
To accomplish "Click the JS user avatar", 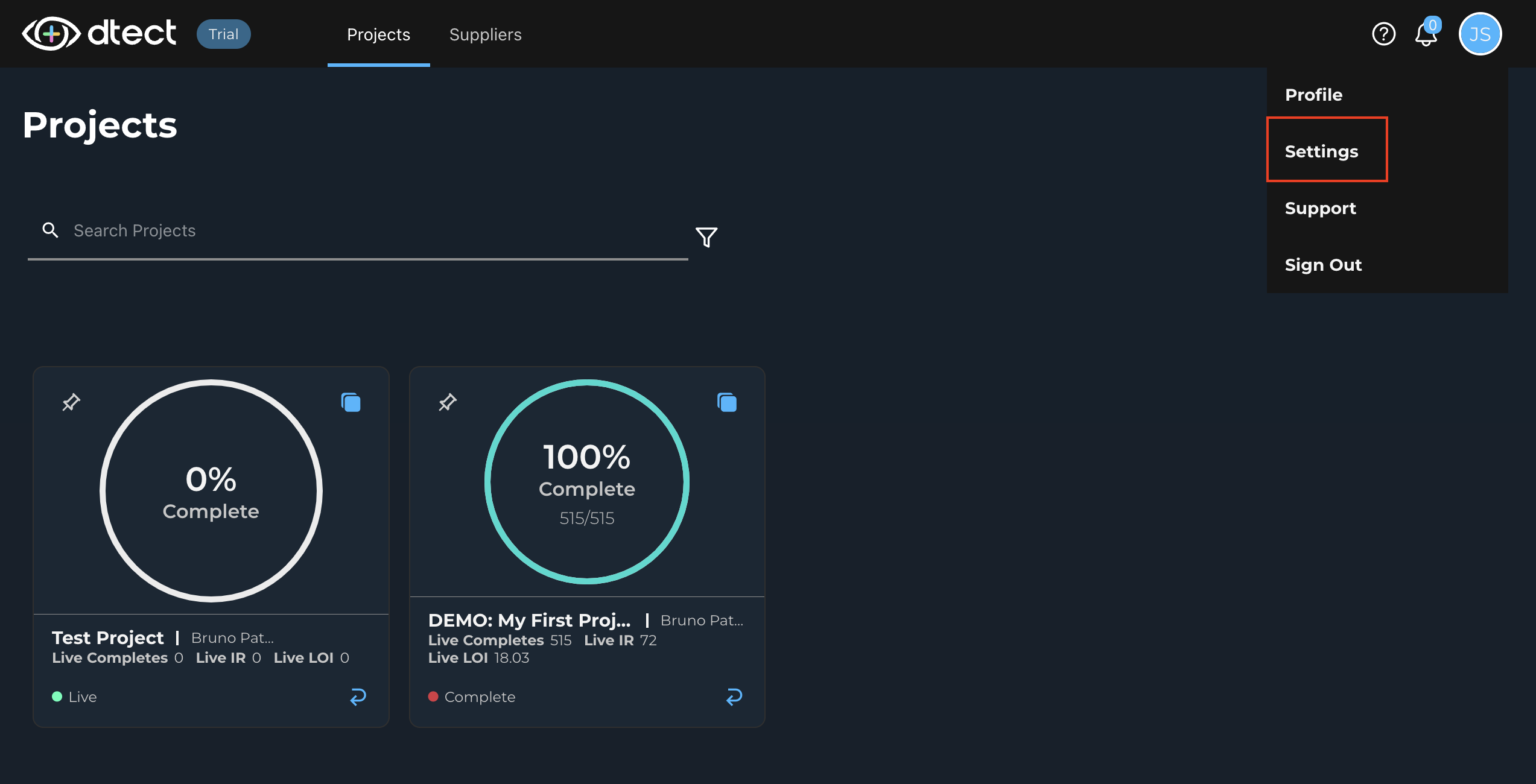I will (1480, 34).
